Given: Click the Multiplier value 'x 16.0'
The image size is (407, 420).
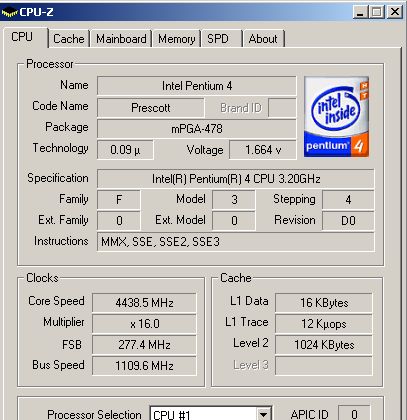Looking at the screenshot, I should [x=144, y=324].
